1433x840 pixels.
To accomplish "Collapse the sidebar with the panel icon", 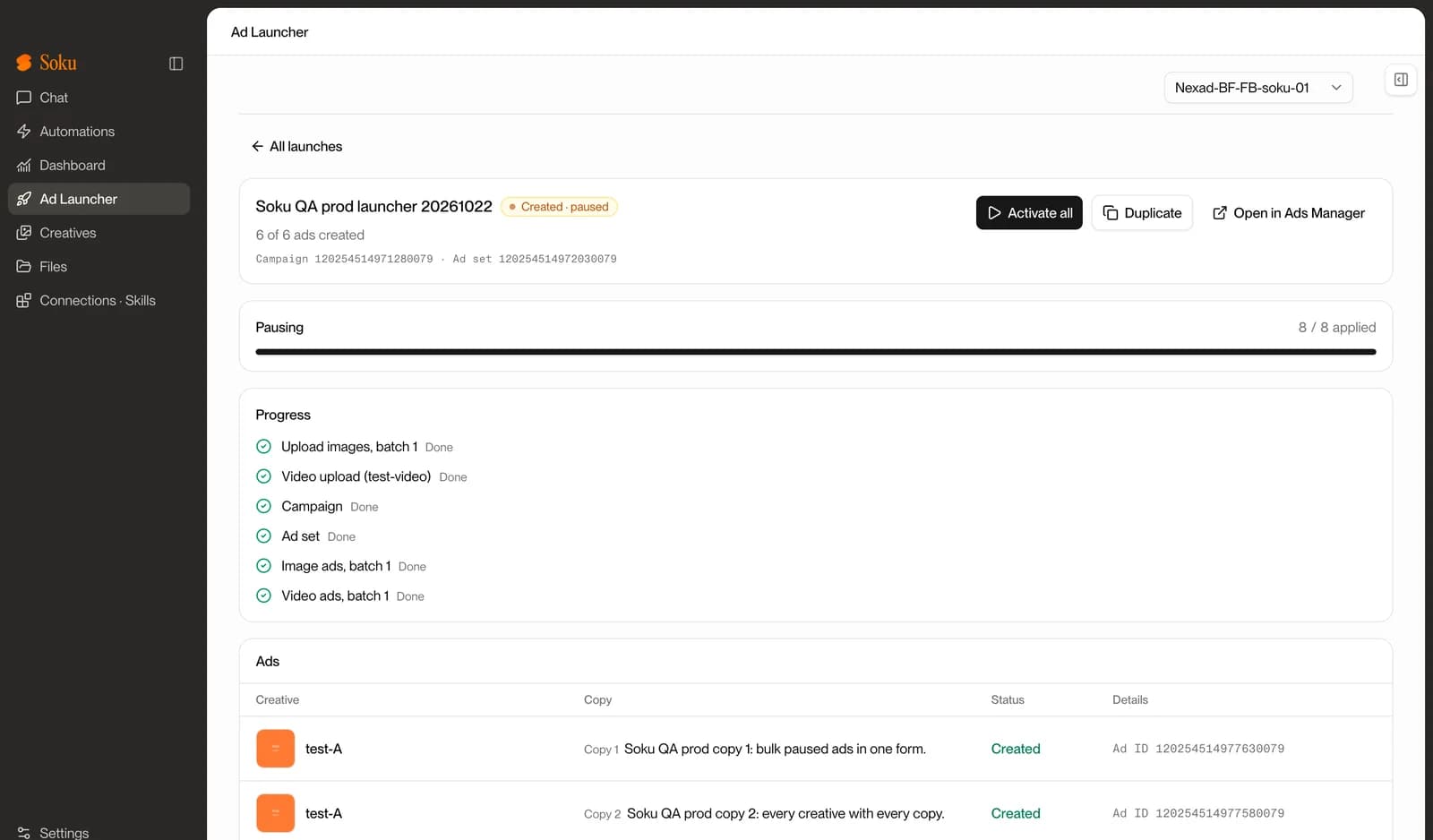I will click(176, 64).
